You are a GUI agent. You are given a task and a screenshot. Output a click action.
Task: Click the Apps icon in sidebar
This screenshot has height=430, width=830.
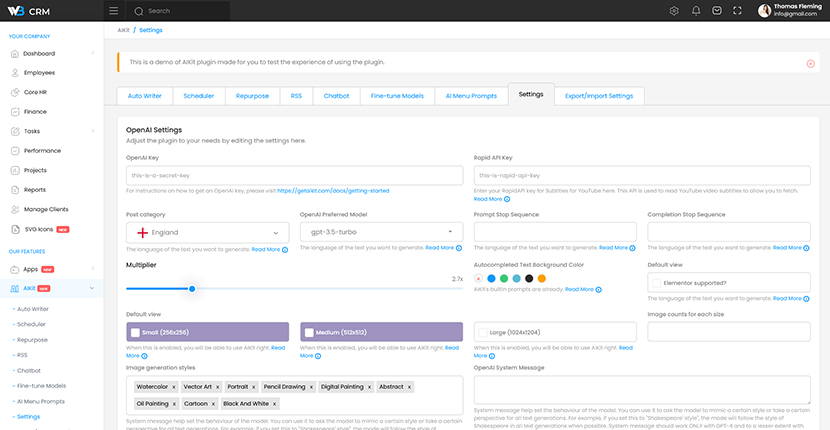[15, 269]
